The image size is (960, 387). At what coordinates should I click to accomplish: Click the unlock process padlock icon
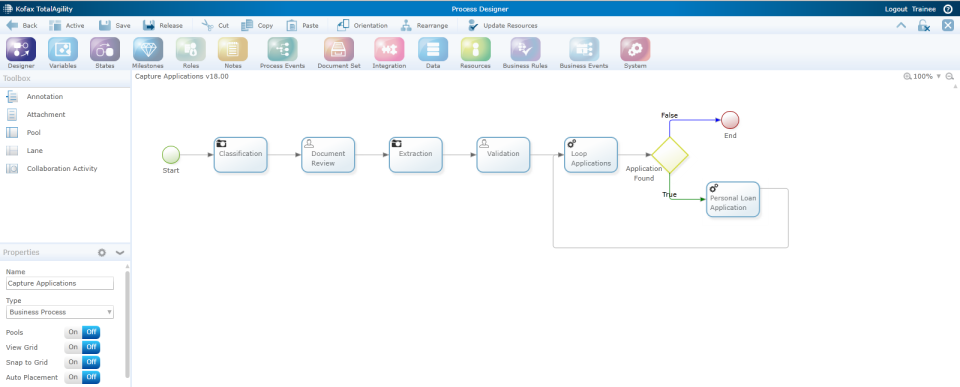point(924,26)
